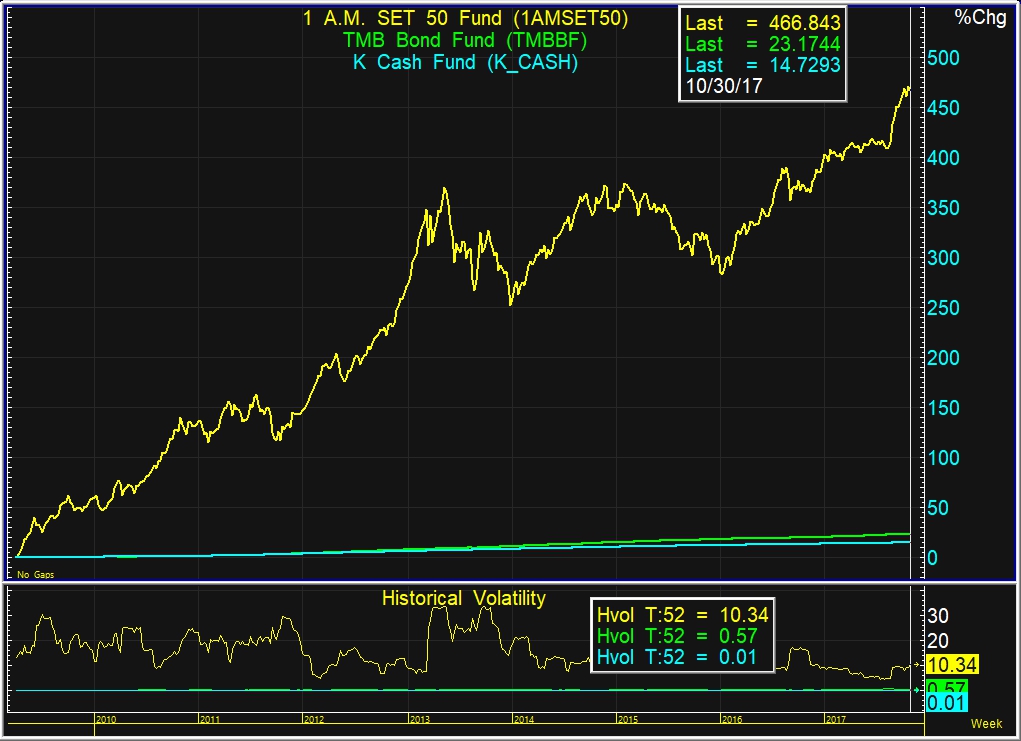Open the Week interval label

click(986, 723)
